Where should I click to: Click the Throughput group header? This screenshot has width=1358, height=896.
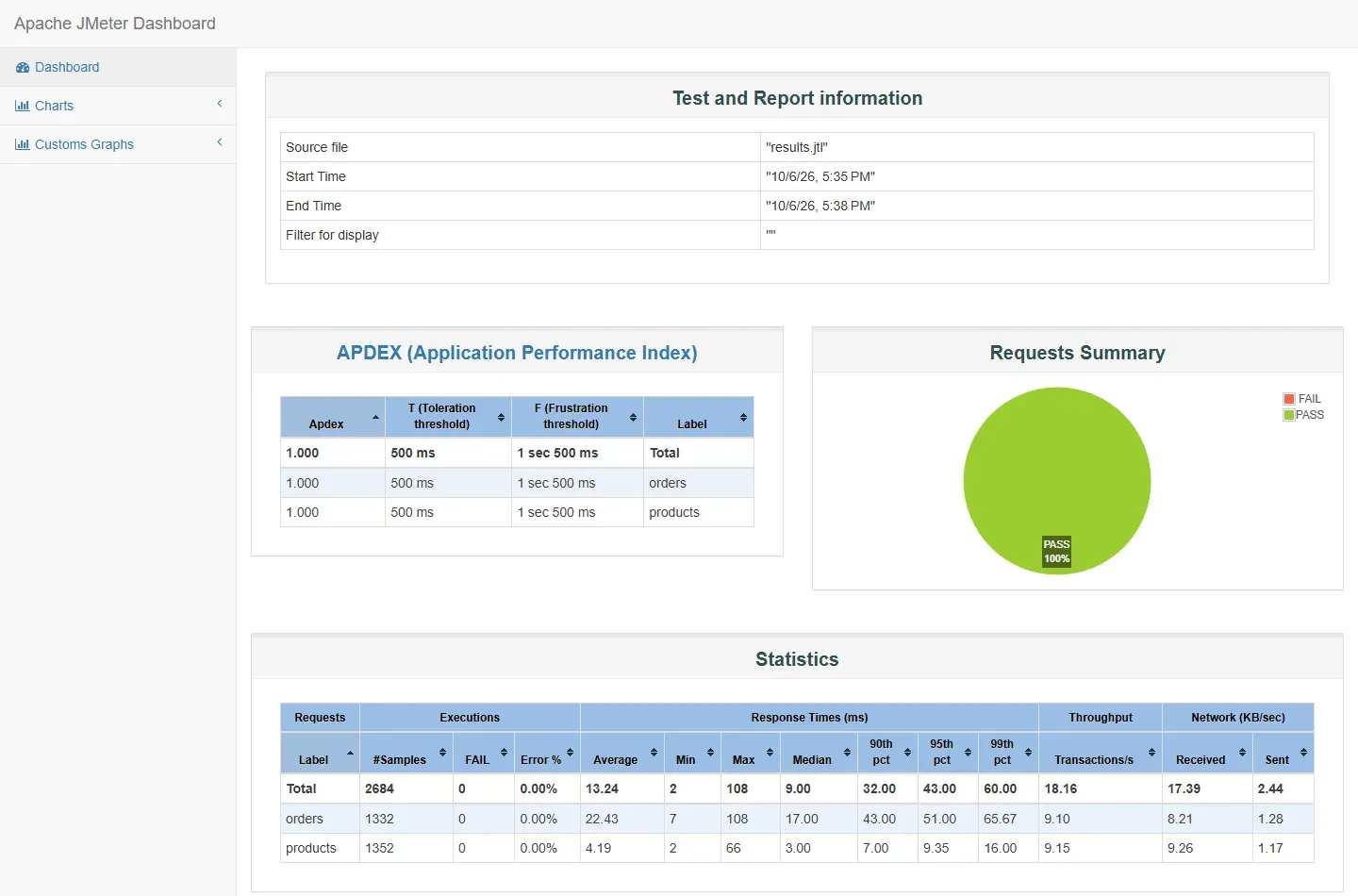pos(1101,718)
